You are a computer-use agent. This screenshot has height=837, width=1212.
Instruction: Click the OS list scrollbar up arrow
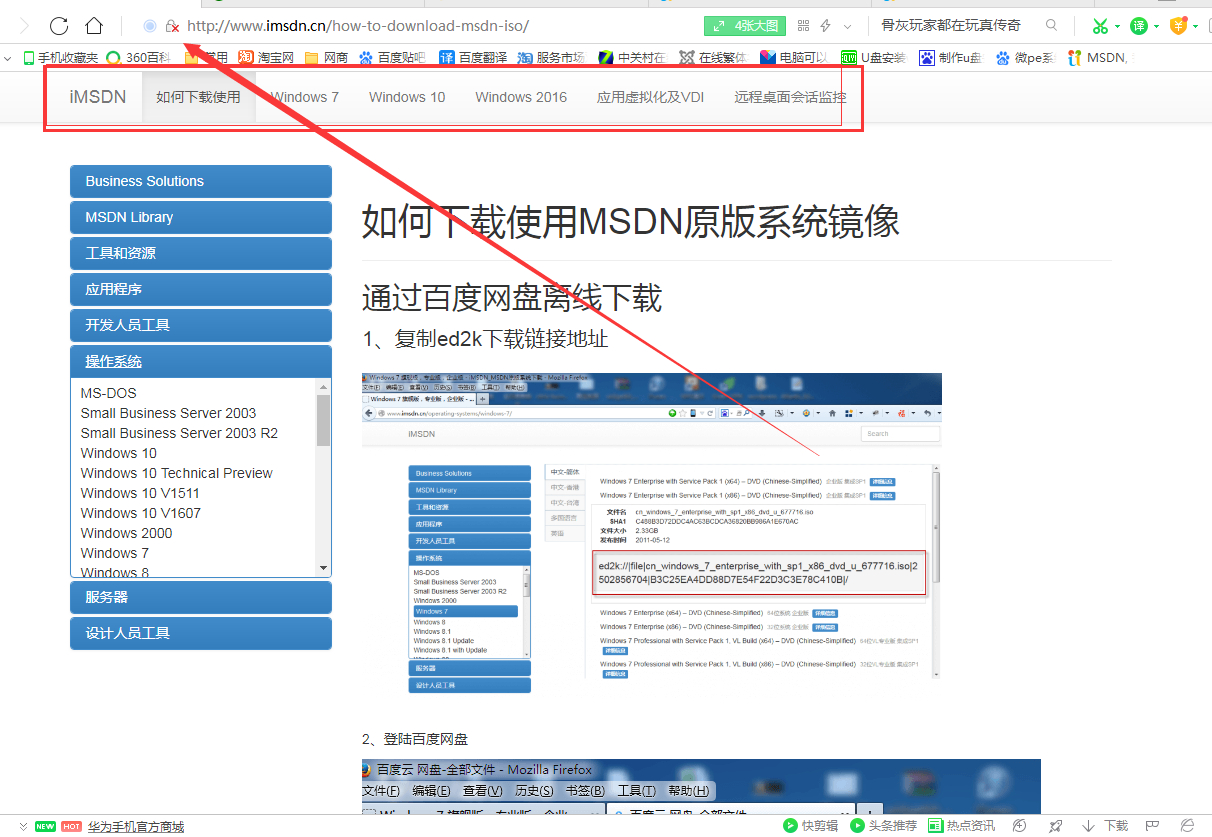323,386
